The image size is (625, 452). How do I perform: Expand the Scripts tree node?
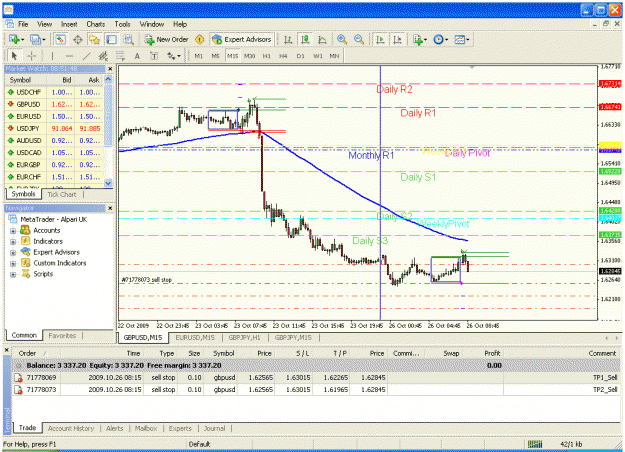[13, 274]
